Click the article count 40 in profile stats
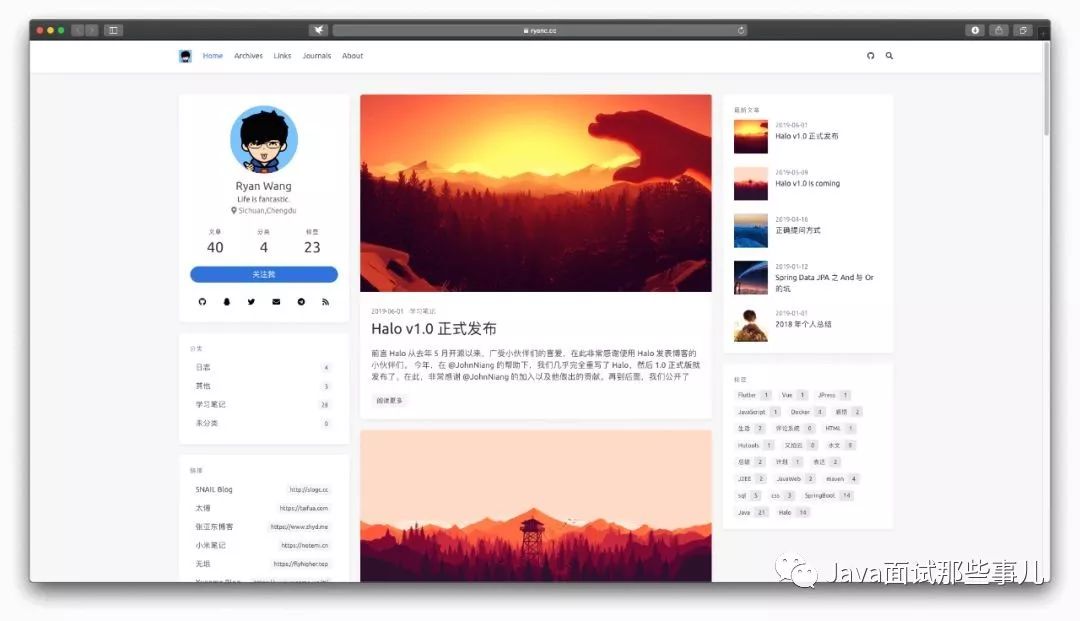The width and height of the screenshot is (1080, 621). [215, 247]
